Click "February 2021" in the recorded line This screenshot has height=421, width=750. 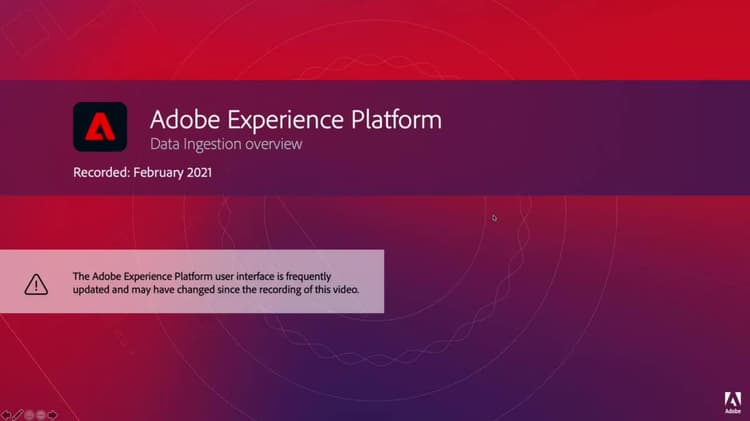pyautogui.click(x=172, y=172)
